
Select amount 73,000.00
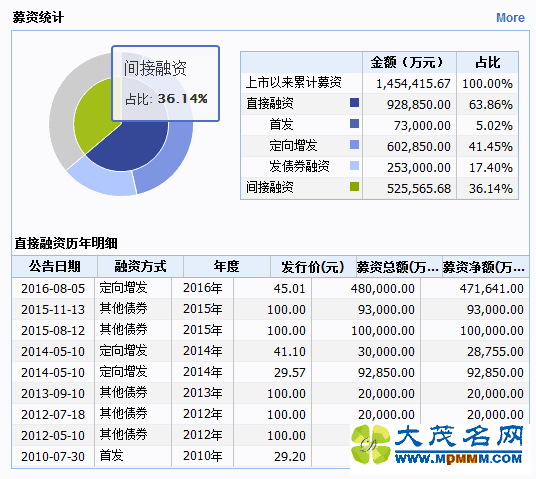(x=422, y=126)
